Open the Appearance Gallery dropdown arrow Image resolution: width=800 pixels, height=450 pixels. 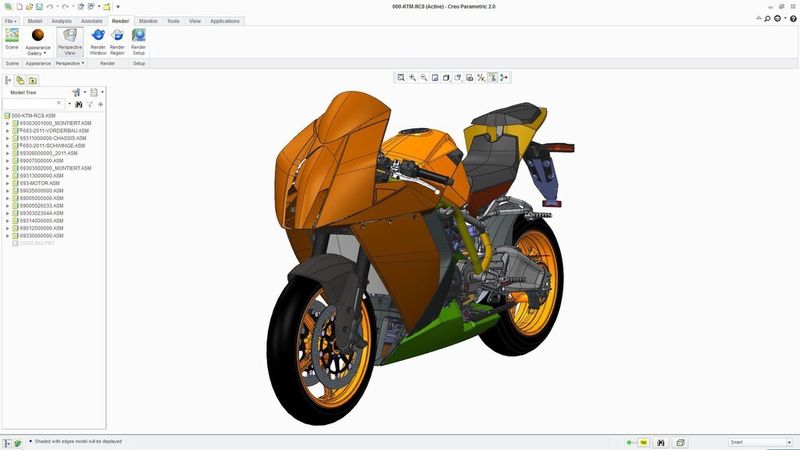point(45,53)
